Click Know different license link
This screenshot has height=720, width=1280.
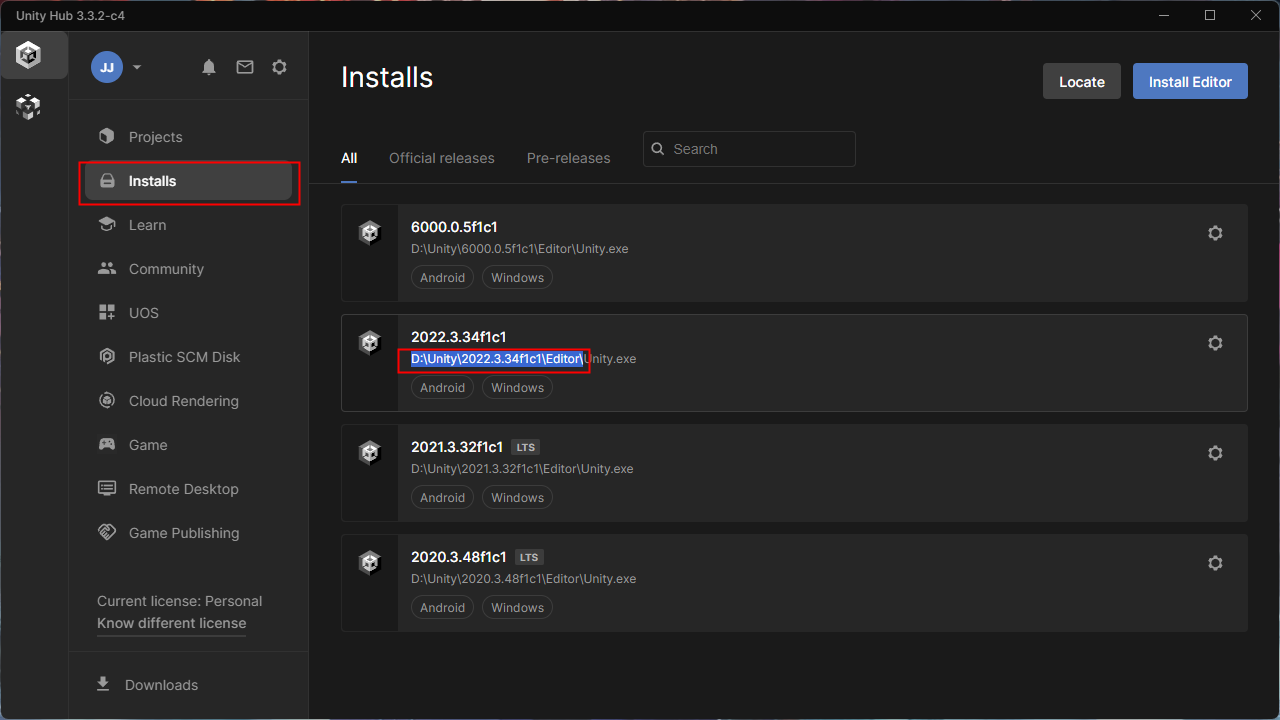[x=171, y=623]
